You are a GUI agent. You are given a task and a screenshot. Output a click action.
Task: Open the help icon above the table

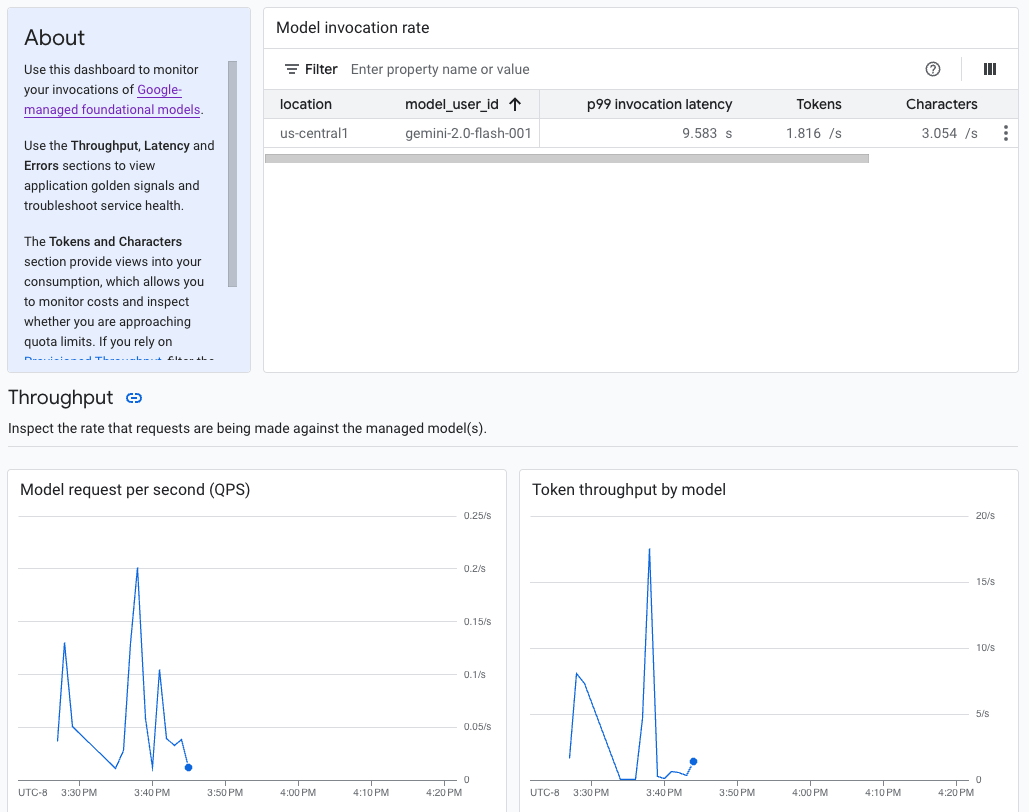tap(933, 69)
